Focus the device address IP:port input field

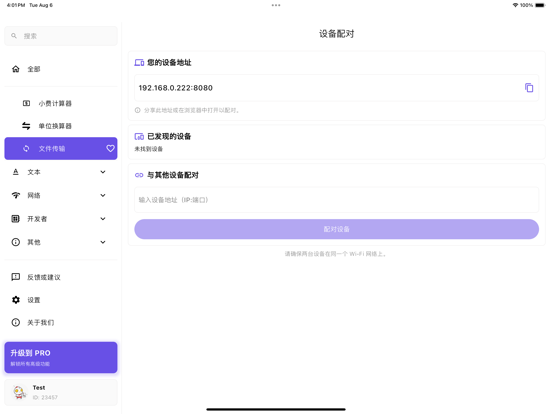click(337, 200)
